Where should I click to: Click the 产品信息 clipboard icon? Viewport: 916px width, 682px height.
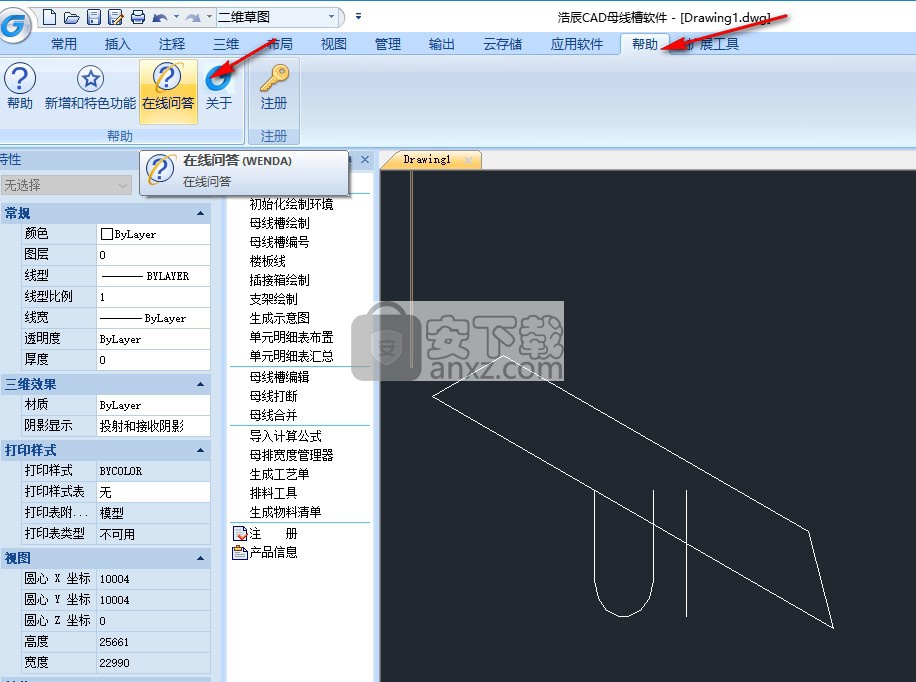pos(240,552)
